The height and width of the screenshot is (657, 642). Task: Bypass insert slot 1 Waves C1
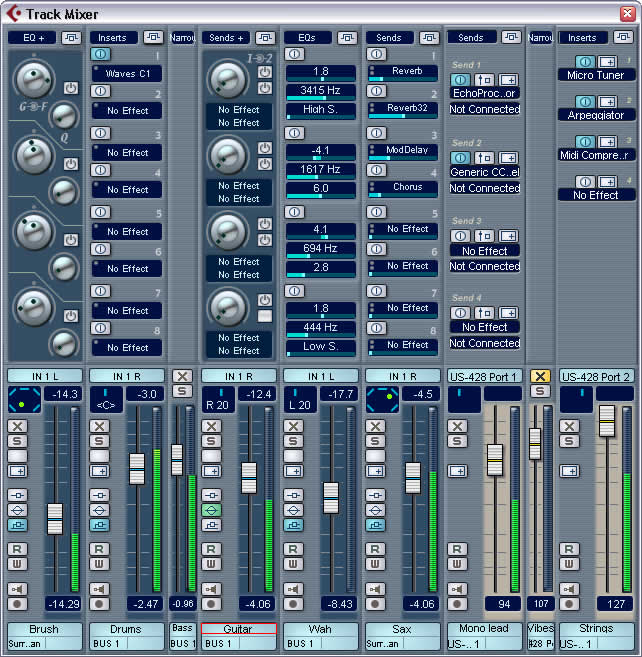(x=100, y=54)
